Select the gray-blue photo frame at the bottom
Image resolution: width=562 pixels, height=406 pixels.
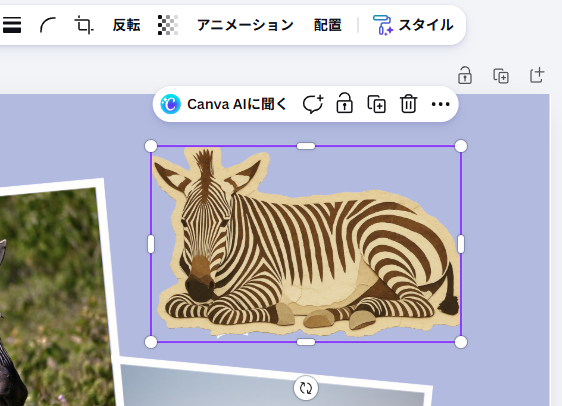pyautogui.click(x=272, y=385)
